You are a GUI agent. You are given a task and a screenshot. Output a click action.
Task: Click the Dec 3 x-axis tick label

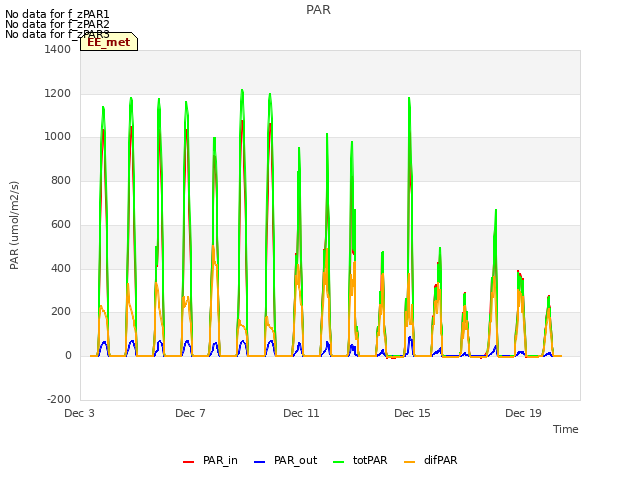coord(79,413)
